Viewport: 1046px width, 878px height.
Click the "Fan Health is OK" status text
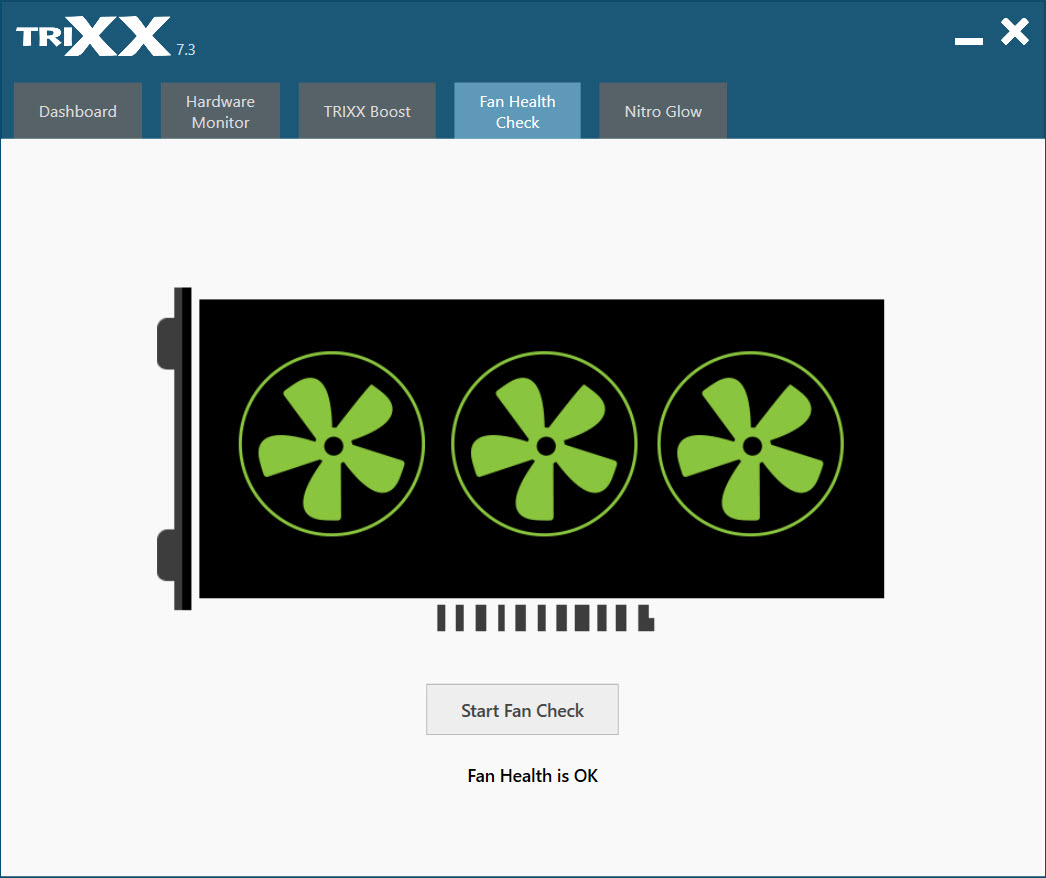[x=532, y=776]
